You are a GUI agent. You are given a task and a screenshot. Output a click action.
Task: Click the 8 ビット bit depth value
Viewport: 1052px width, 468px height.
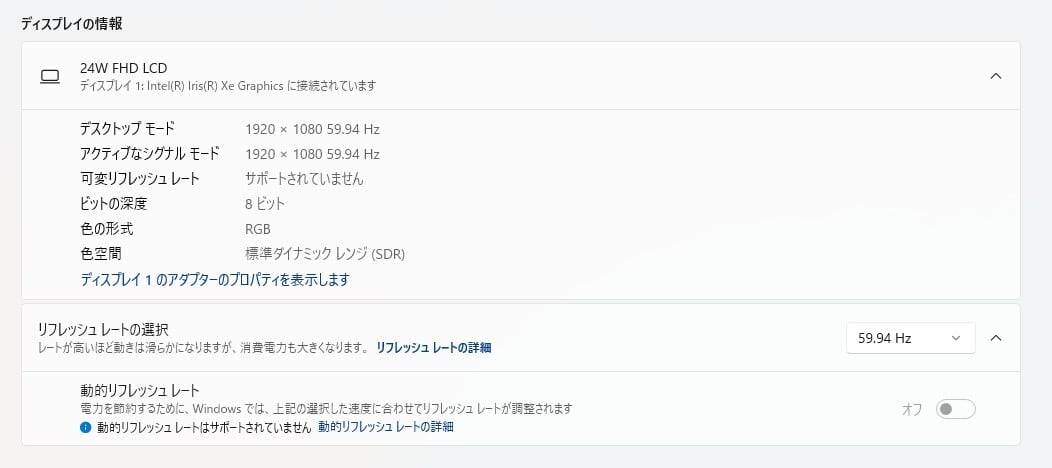tap(265, 204)
